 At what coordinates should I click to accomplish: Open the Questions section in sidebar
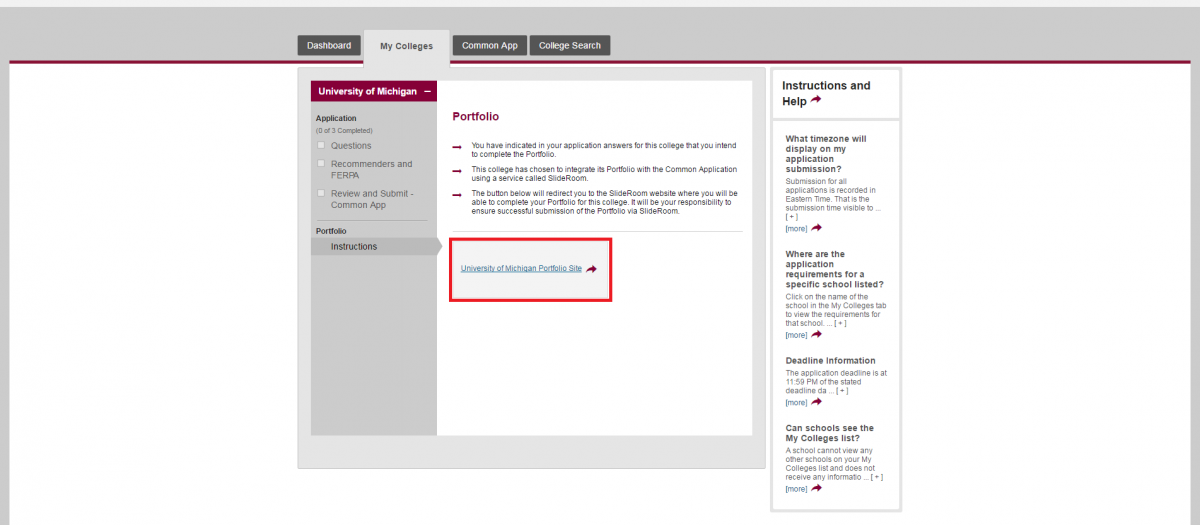tap(351, 146)
